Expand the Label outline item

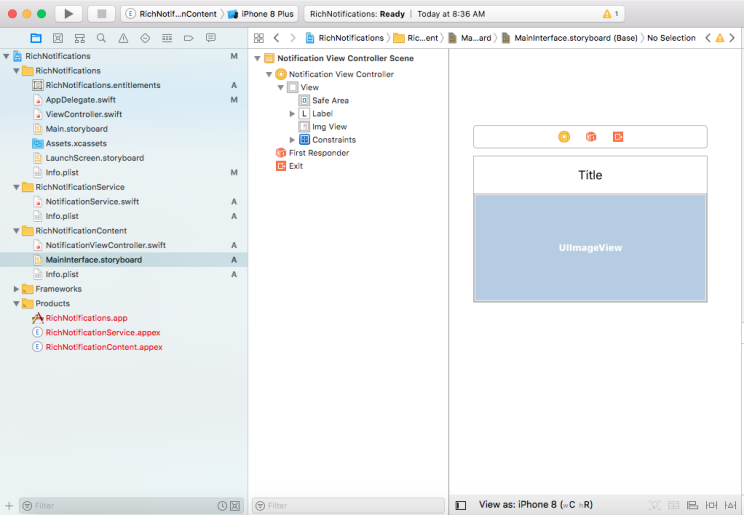coord(292,113)
